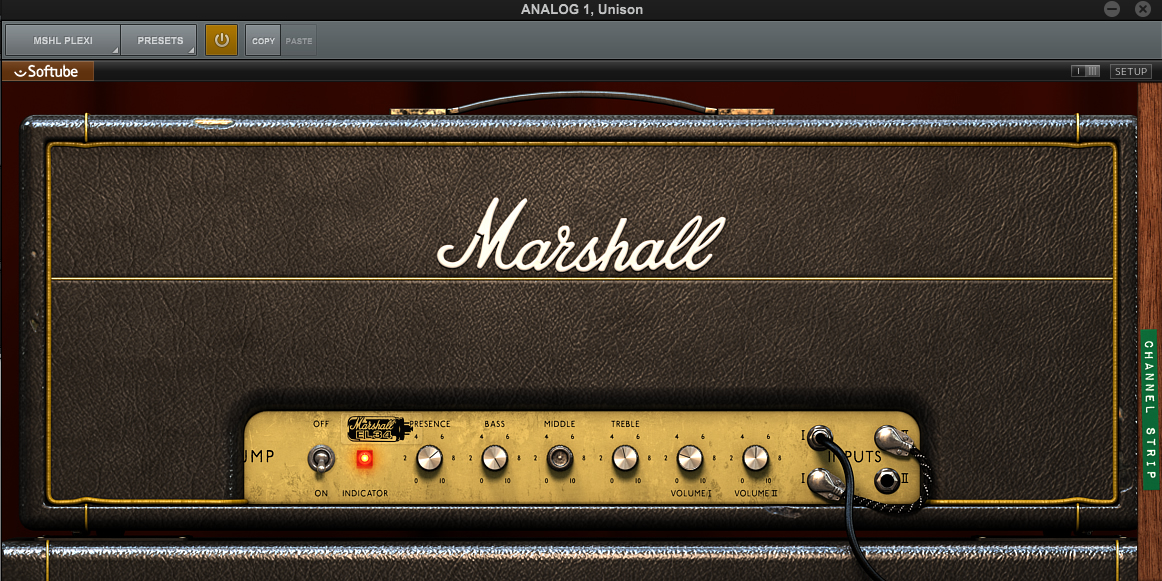Viewport: 1162px width, 581px height.
Task: Open the PRESETS dropdown menu
Action: tap(159, 40)
